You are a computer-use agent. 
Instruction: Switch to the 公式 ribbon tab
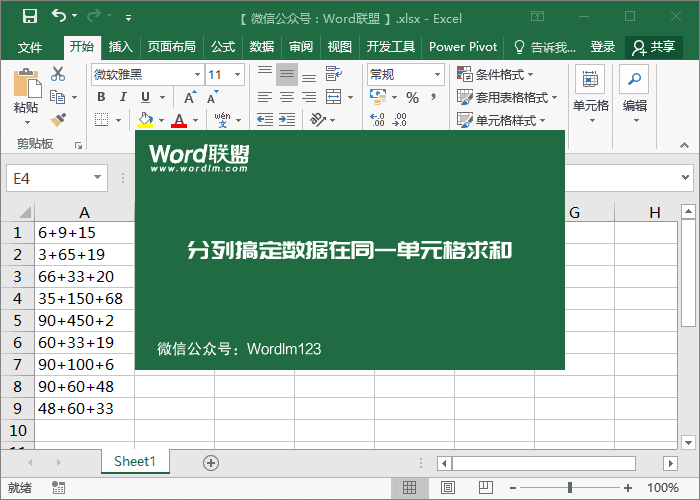pyautogui.click(x=223, y=47)
